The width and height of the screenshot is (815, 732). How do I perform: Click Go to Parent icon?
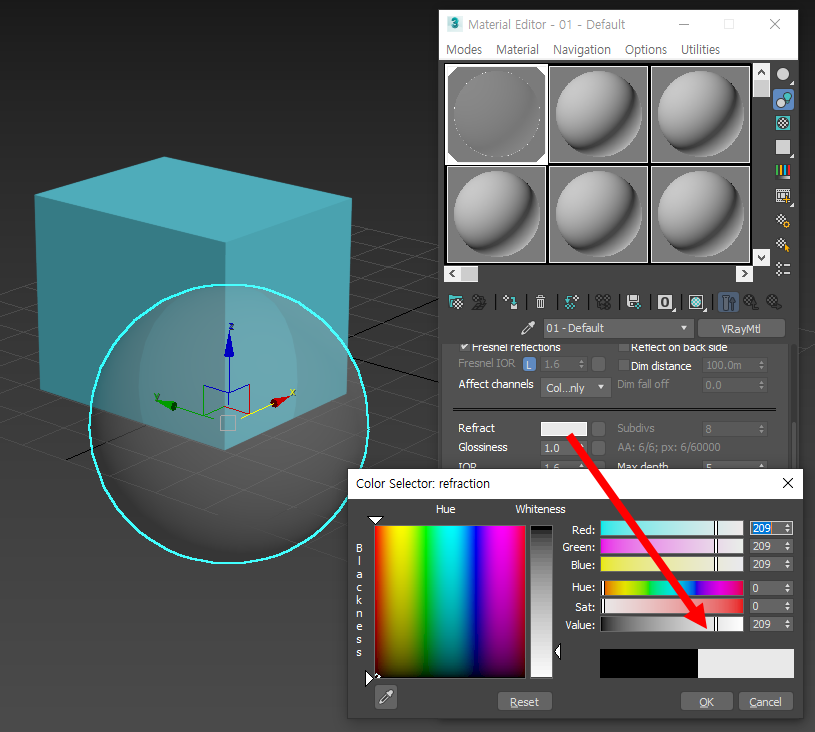[751, 302]
